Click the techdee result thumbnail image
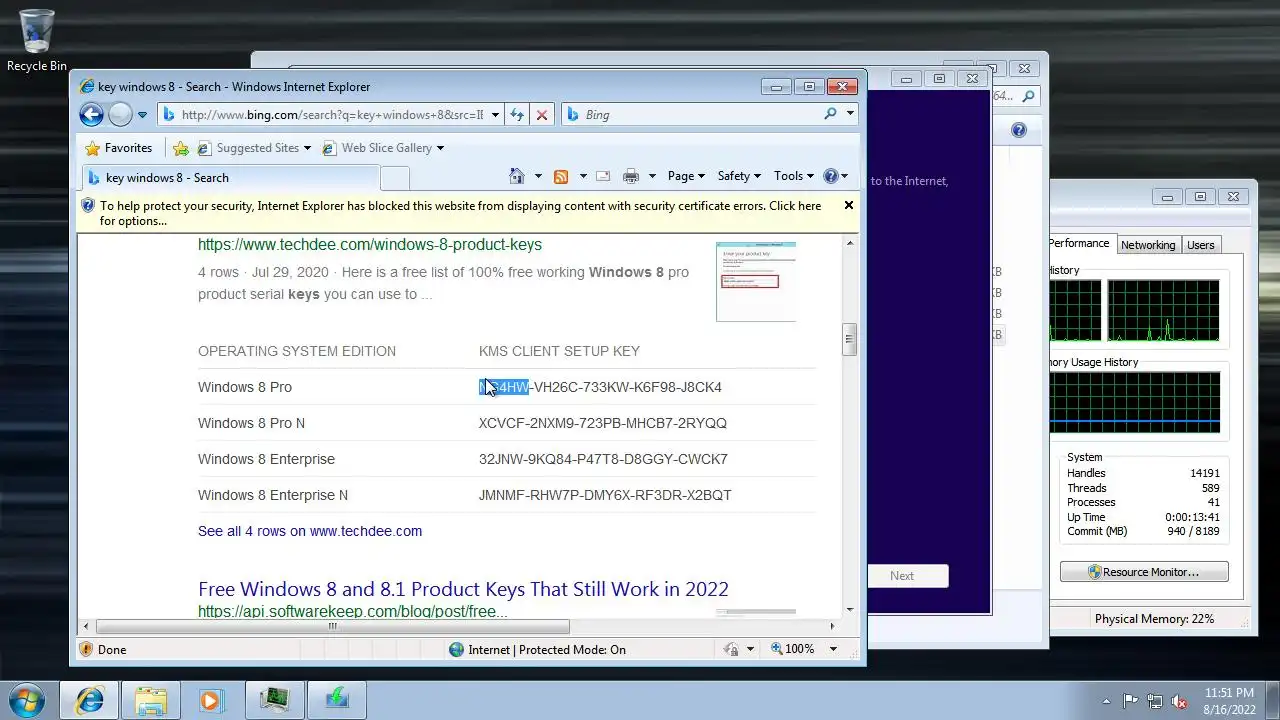This screenshot has height=720, width=1280. pos(756,281)
